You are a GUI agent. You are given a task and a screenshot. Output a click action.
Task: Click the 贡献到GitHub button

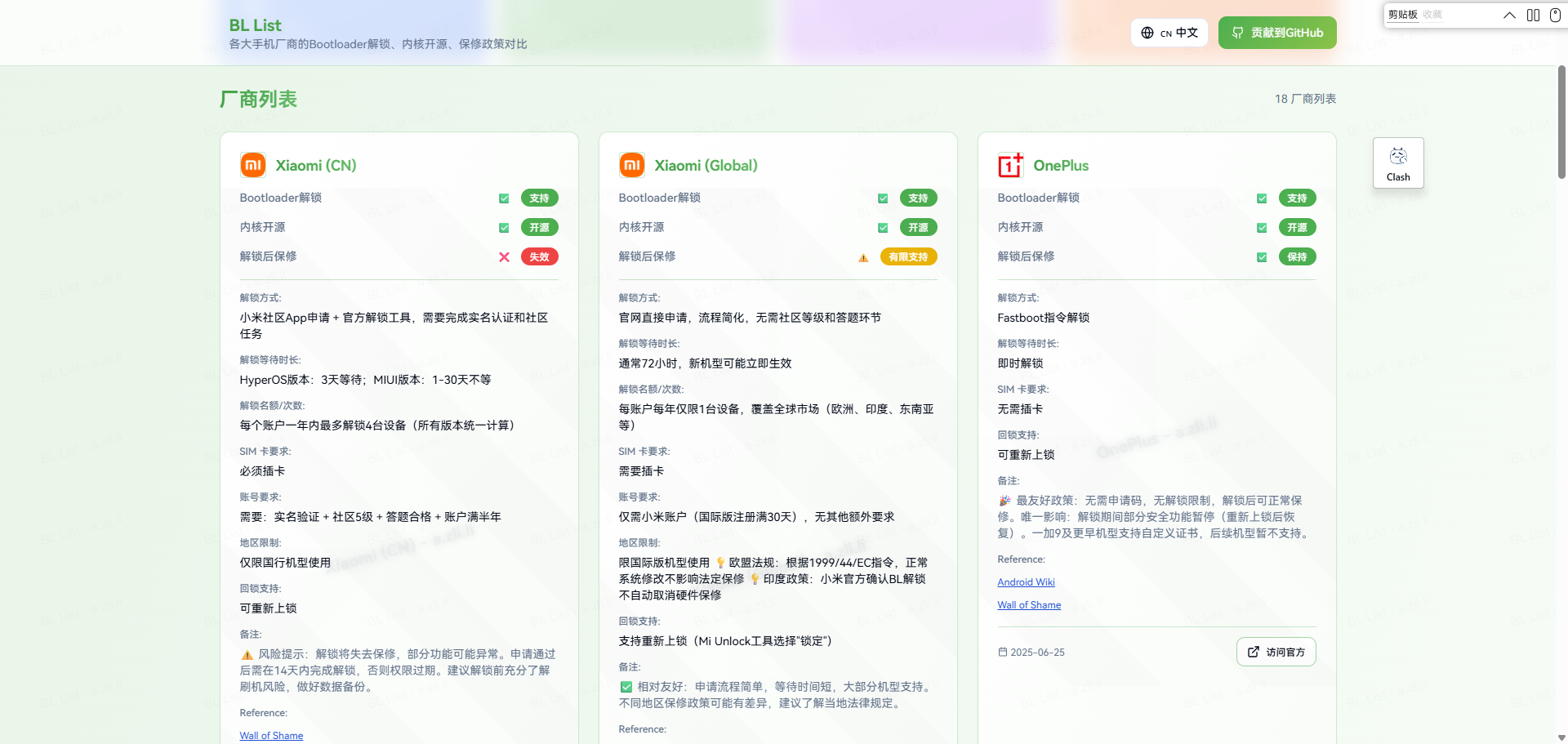coord(1277,33)
